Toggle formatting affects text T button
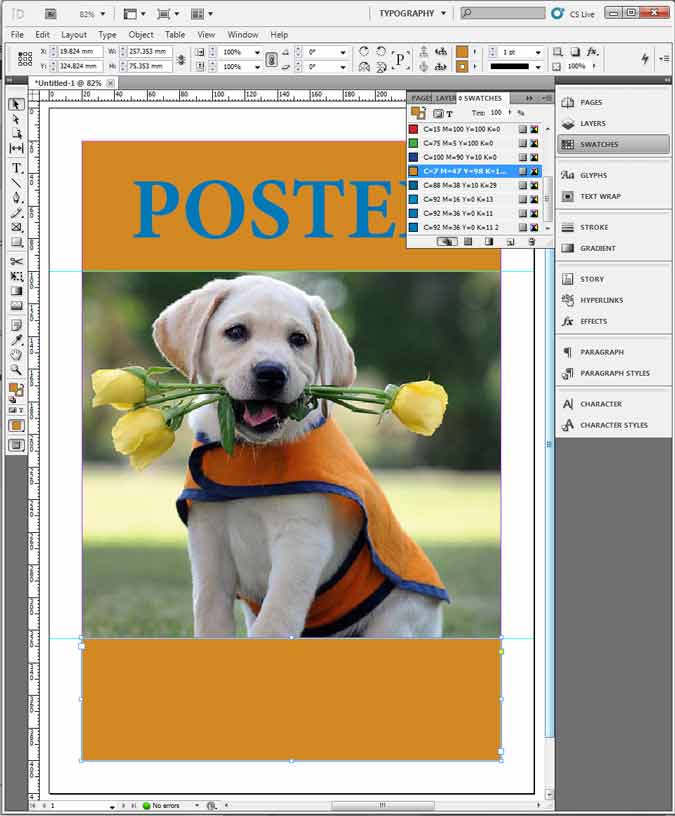 click(450, 114)
